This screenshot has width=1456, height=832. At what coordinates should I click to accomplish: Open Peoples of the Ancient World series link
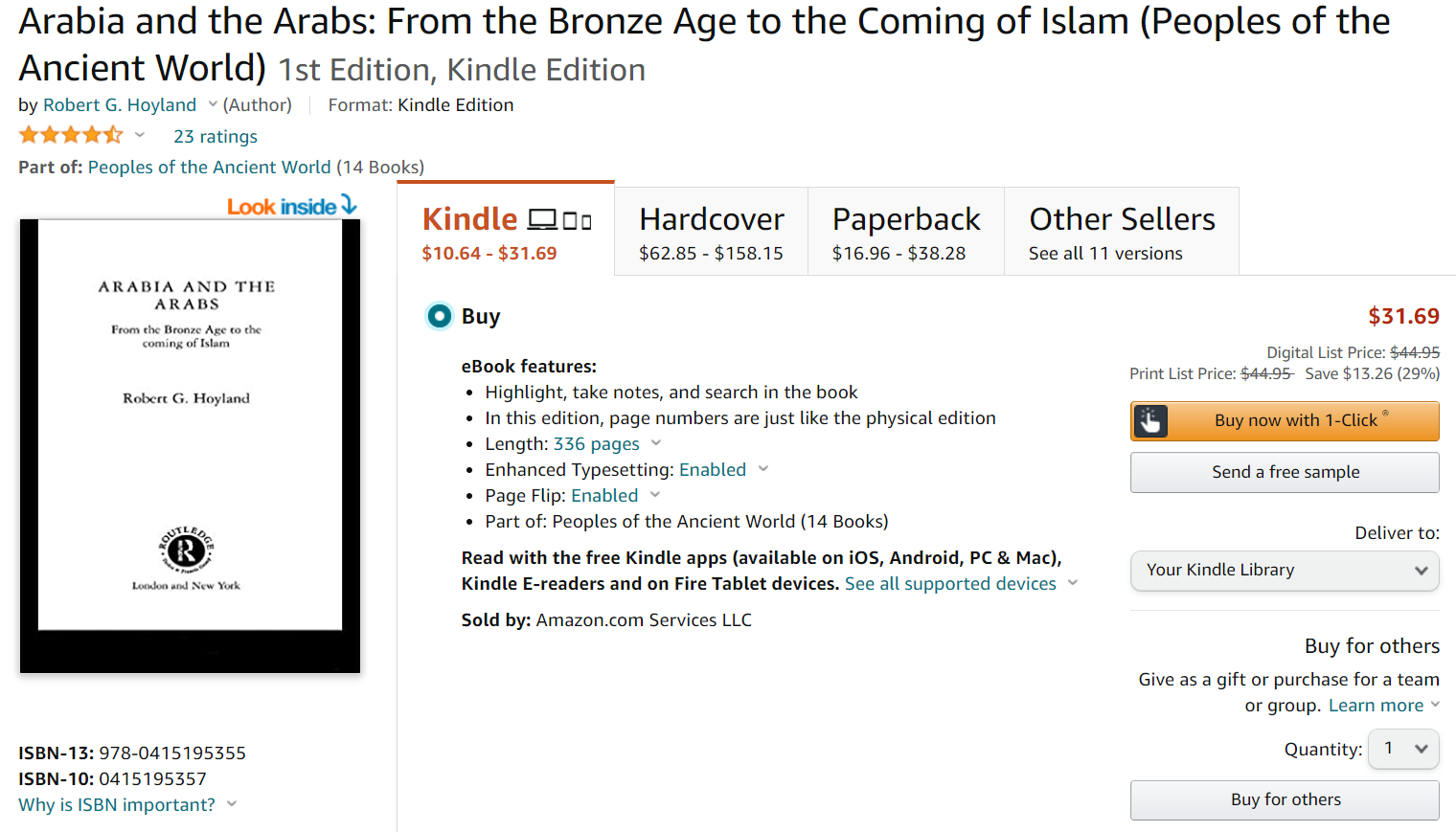click(x=209, y=168)
